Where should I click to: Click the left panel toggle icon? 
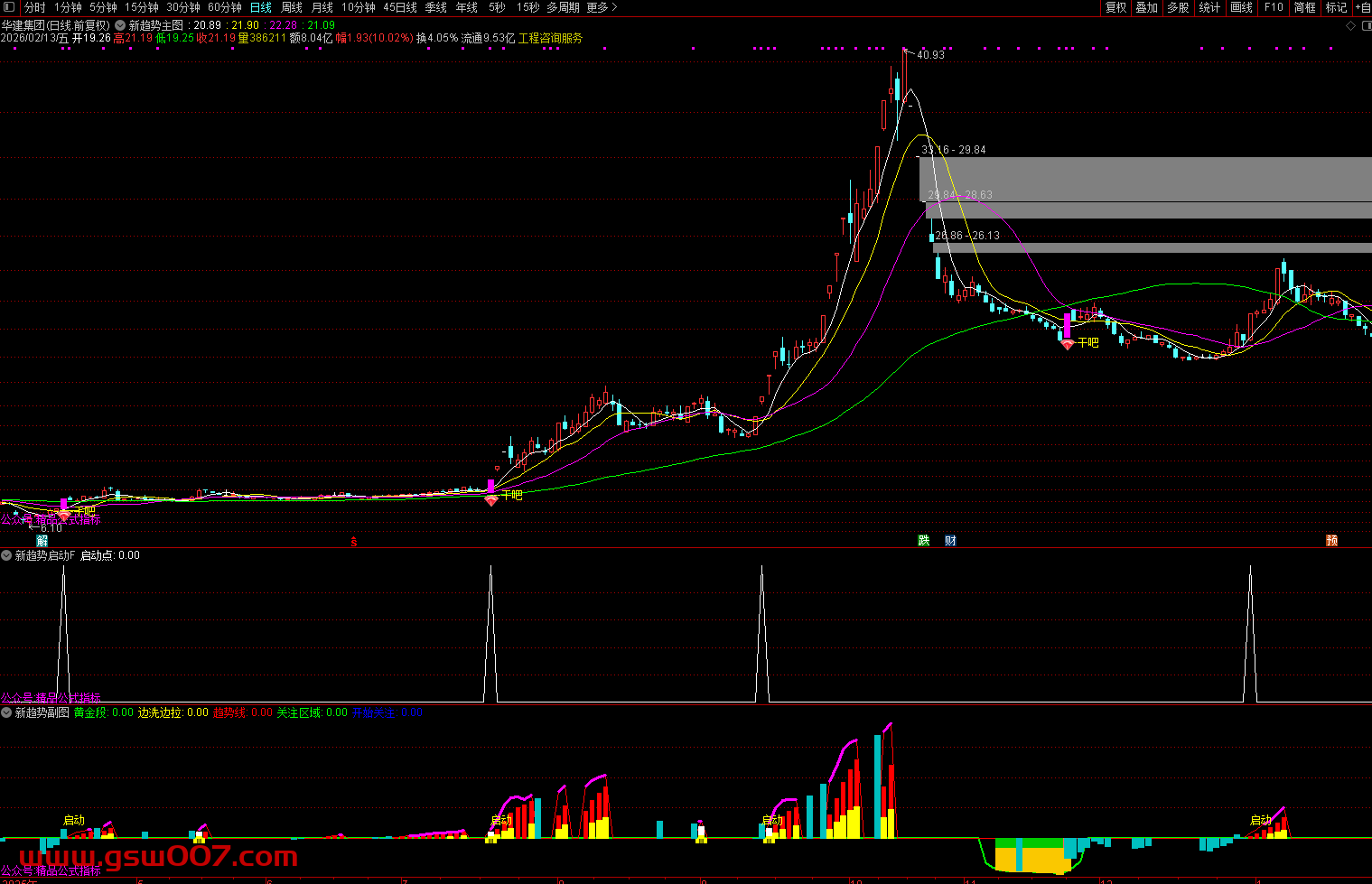point(9,7)
